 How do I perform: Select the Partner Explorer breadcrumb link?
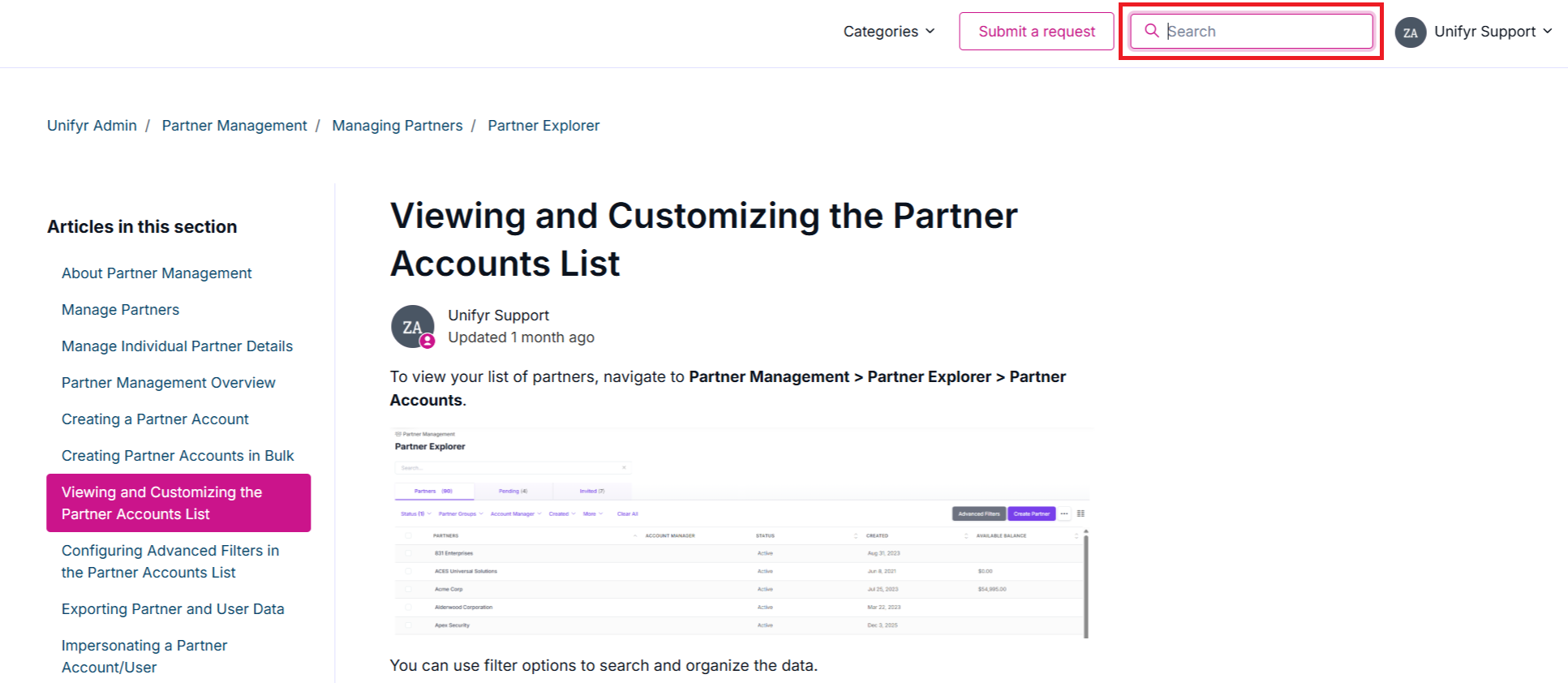(x=543, y=126)
